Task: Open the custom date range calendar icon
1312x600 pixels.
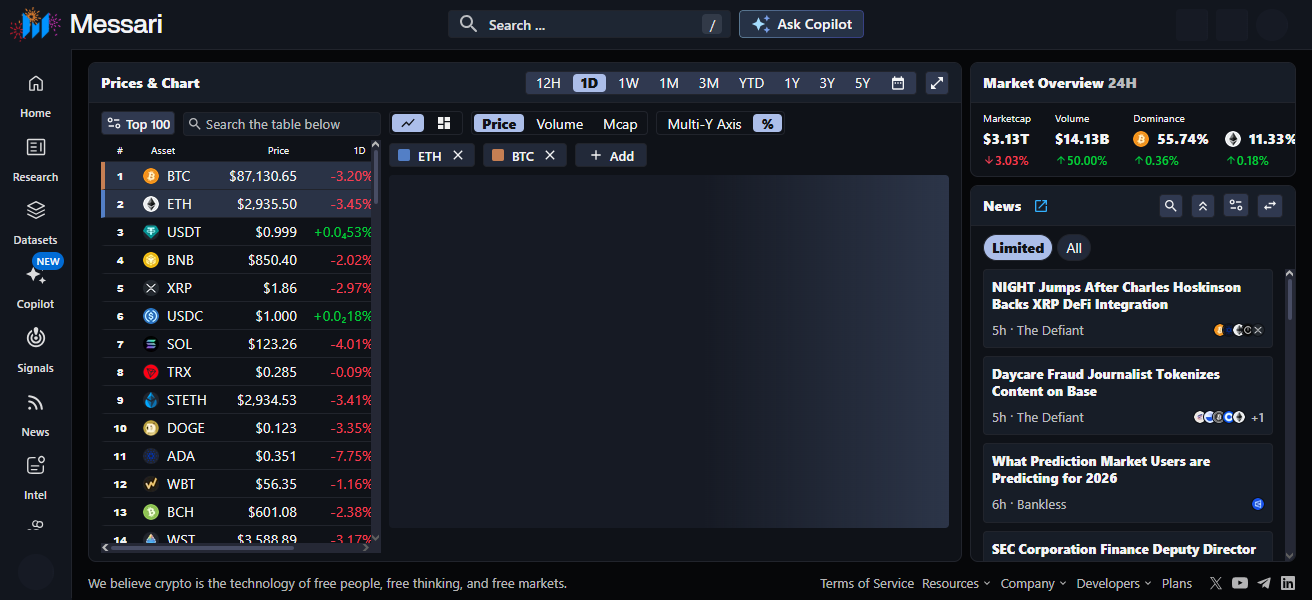Action: [x=898, y=83]
